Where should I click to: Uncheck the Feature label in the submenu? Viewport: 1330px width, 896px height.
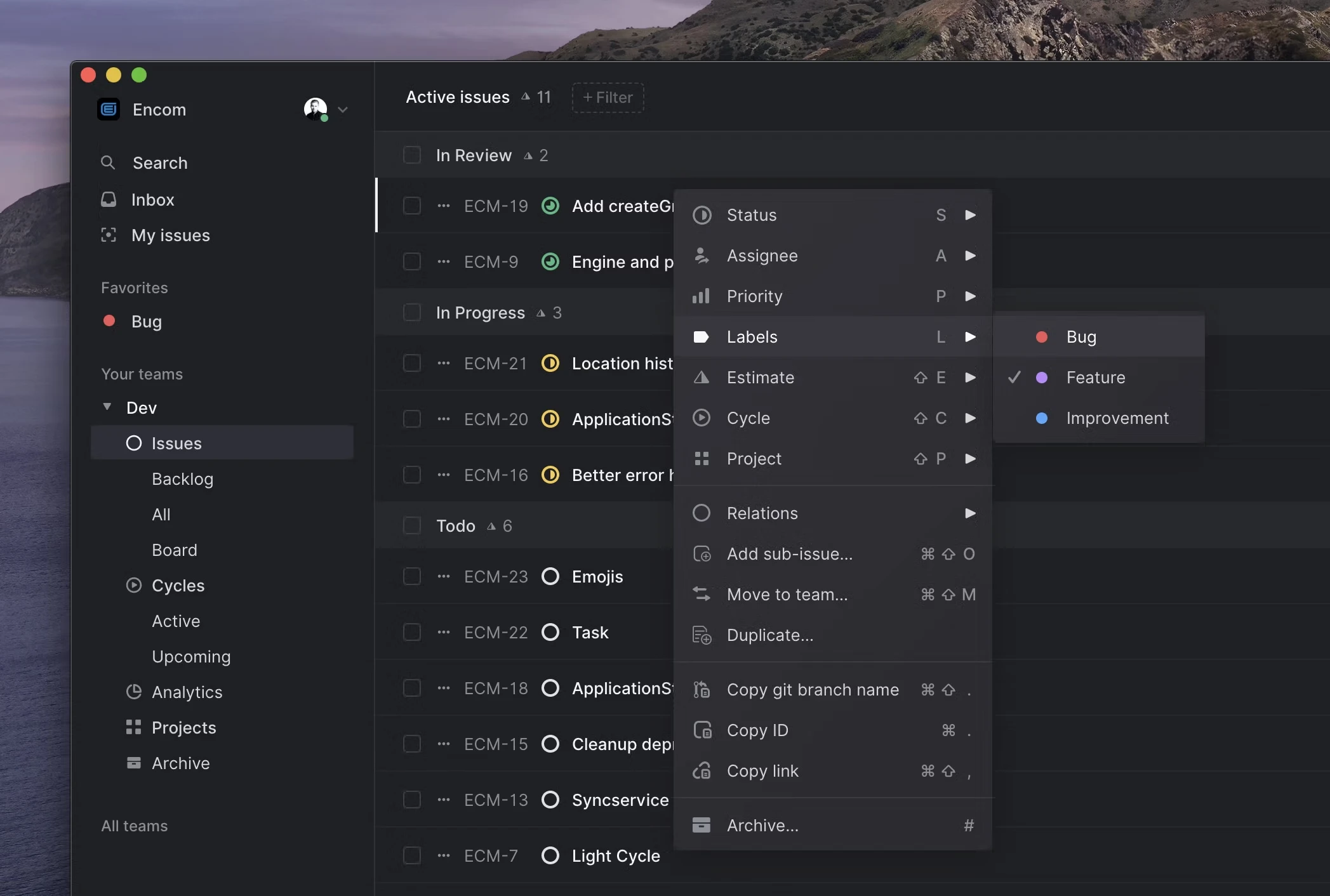(x=1095, y=377)
